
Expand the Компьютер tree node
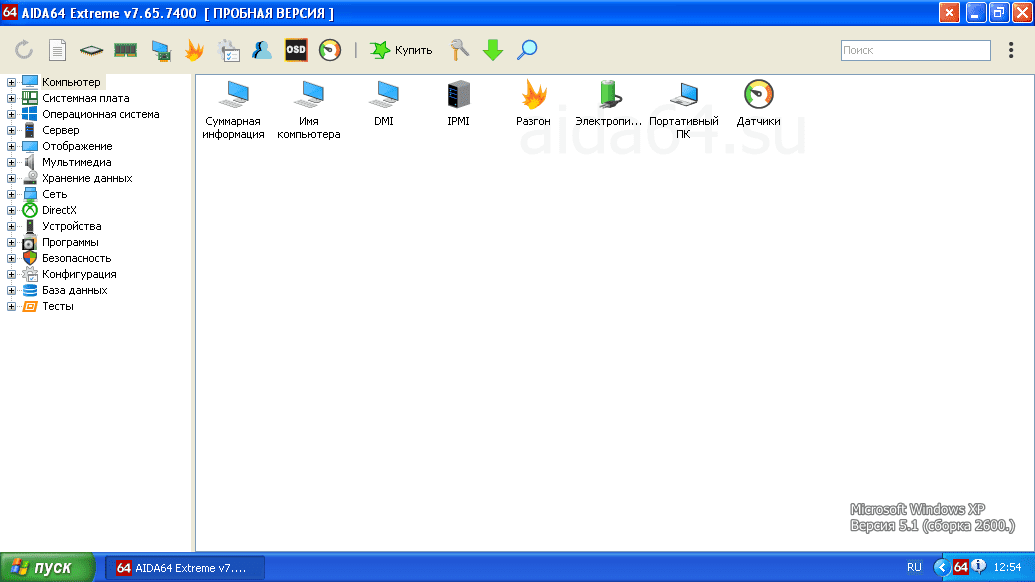click(x=11, y=82)
